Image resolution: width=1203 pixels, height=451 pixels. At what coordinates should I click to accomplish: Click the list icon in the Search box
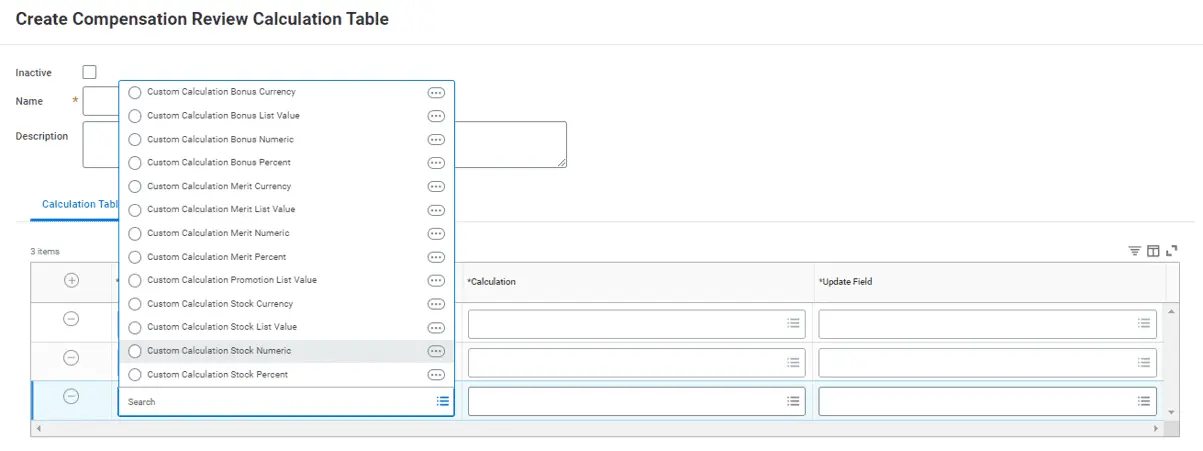pos(443,402)
